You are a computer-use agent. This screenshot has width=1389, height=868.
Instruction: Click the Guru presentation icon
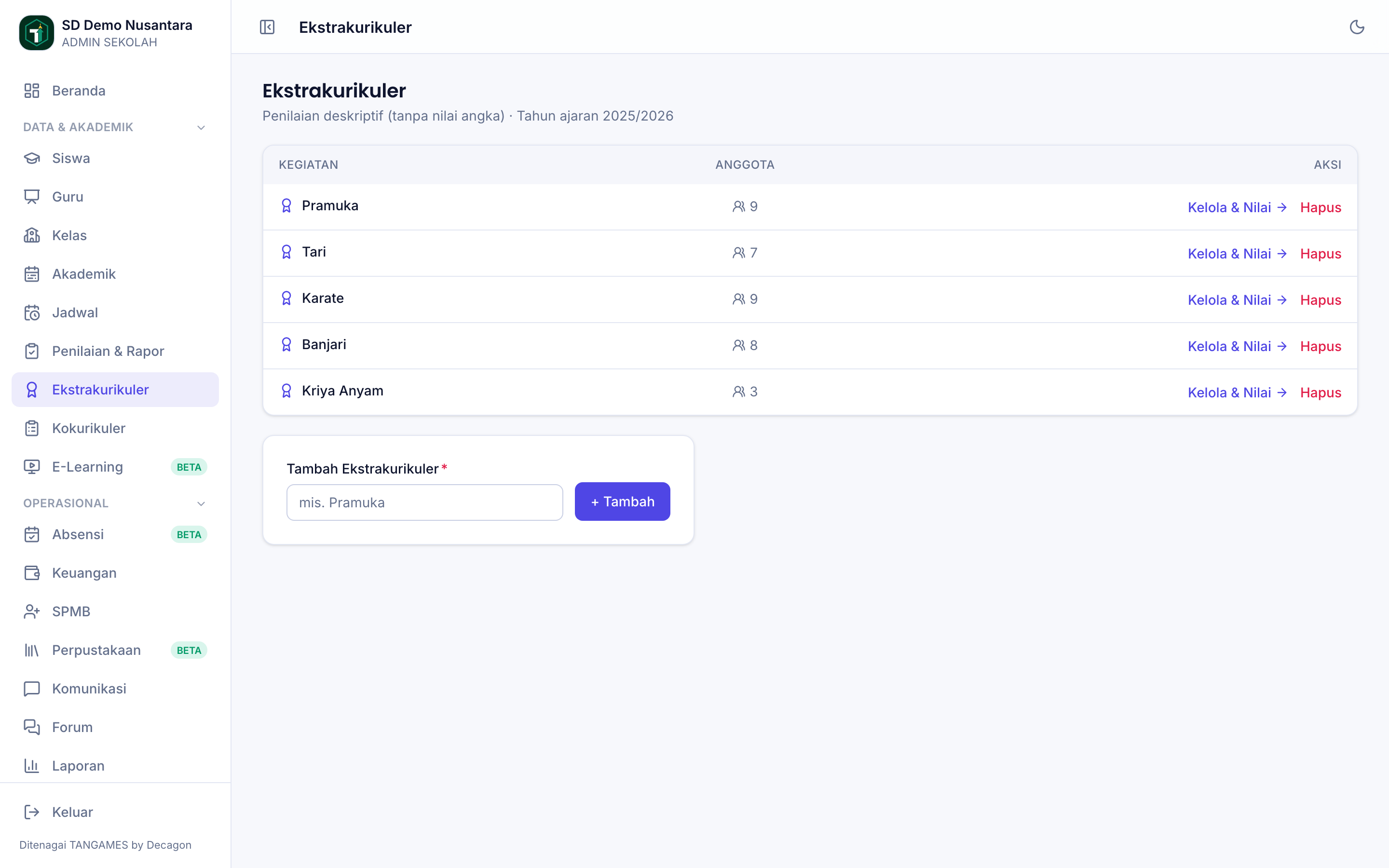click(31, 197)
